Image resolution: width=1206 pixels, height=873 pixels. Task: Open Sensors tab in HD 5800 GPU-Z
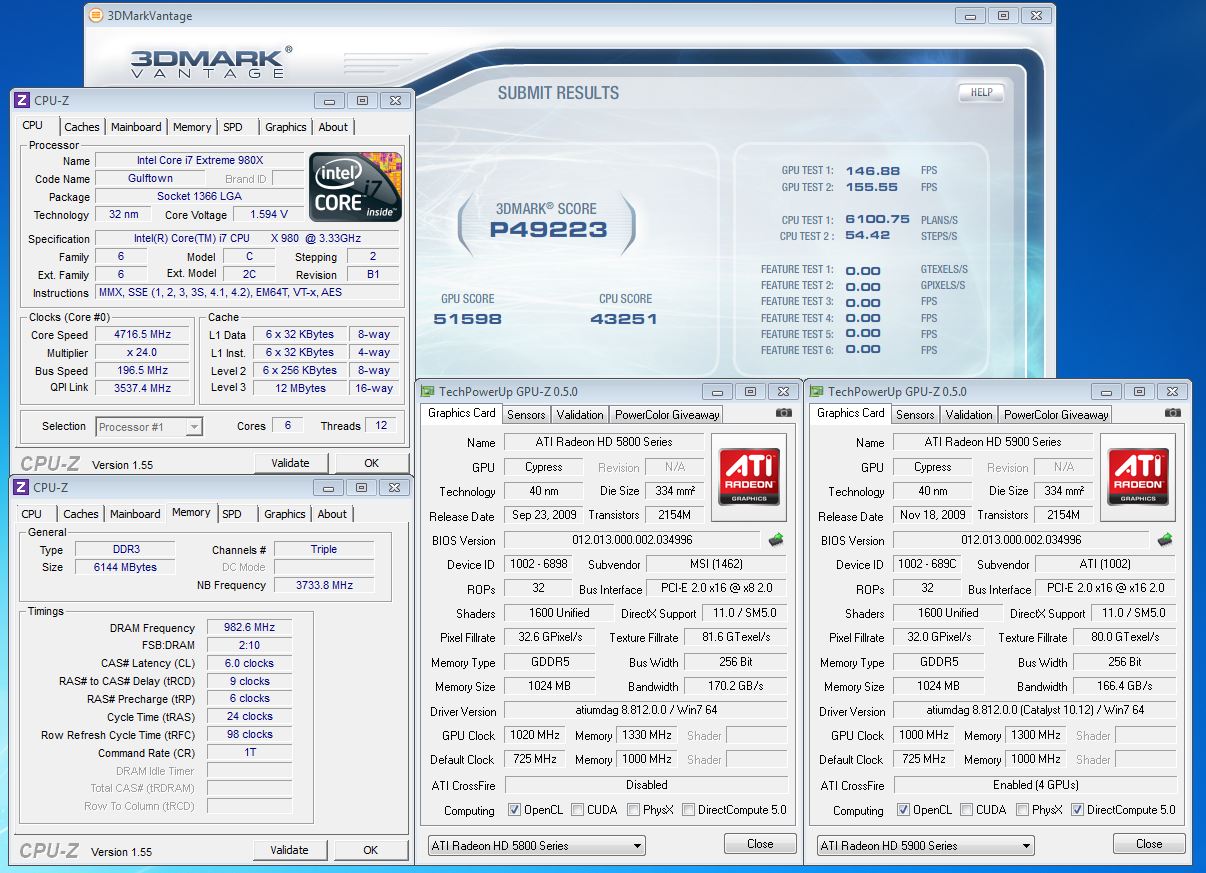(526, 414)
